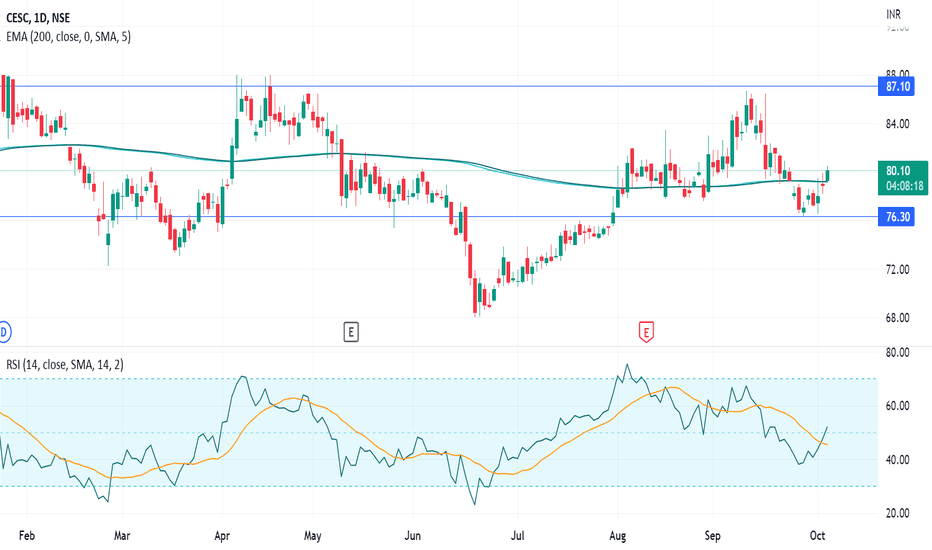Click the Aug label on time axis
The image size is (932, 550).
point(618,536)
